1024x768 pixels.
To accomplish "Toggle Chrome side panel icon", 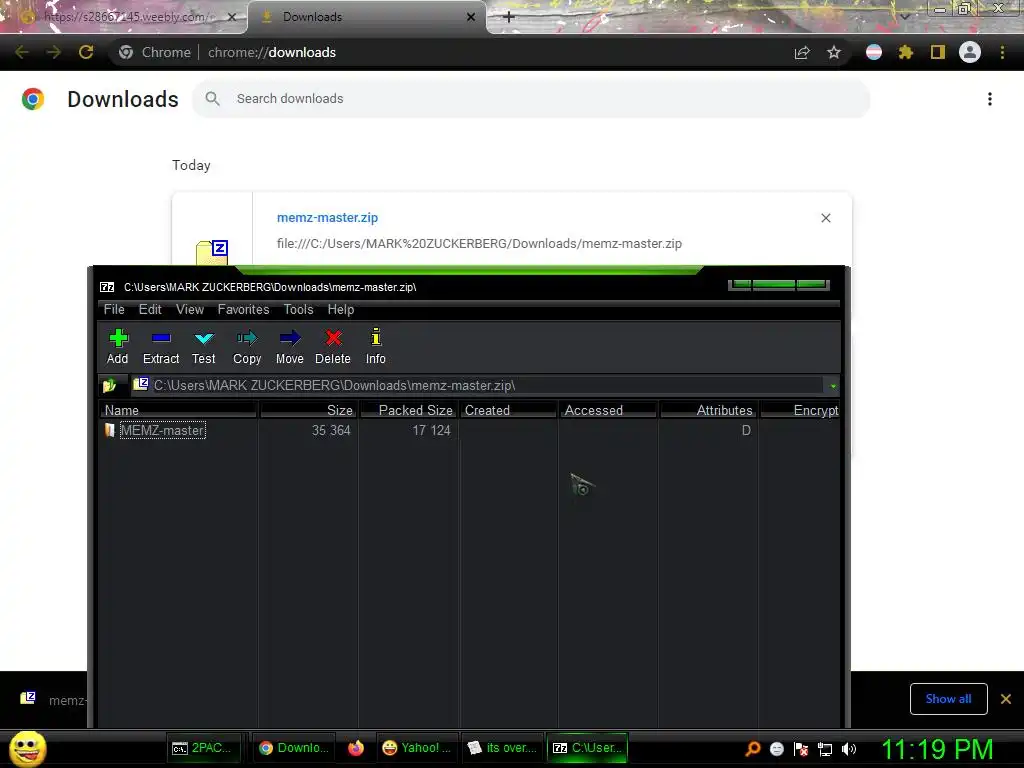I will tap(938, 52).
